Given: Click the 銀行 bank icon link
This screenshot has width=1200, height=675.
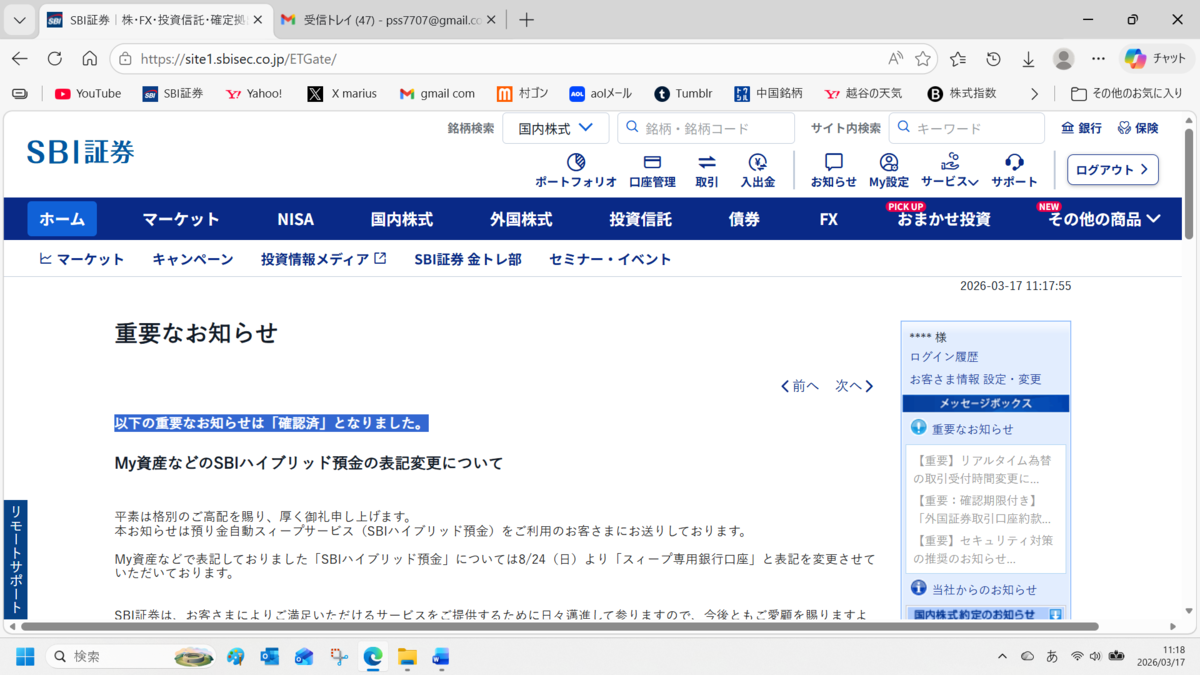Looking at the screenshot, I should click(x=1081, y=128).
